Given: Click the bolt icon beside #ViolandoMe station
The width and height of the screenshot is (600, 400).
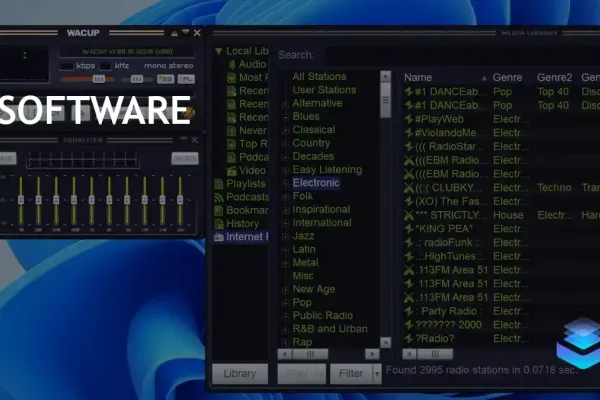Looking at the screenshot, I should [409, 133].
